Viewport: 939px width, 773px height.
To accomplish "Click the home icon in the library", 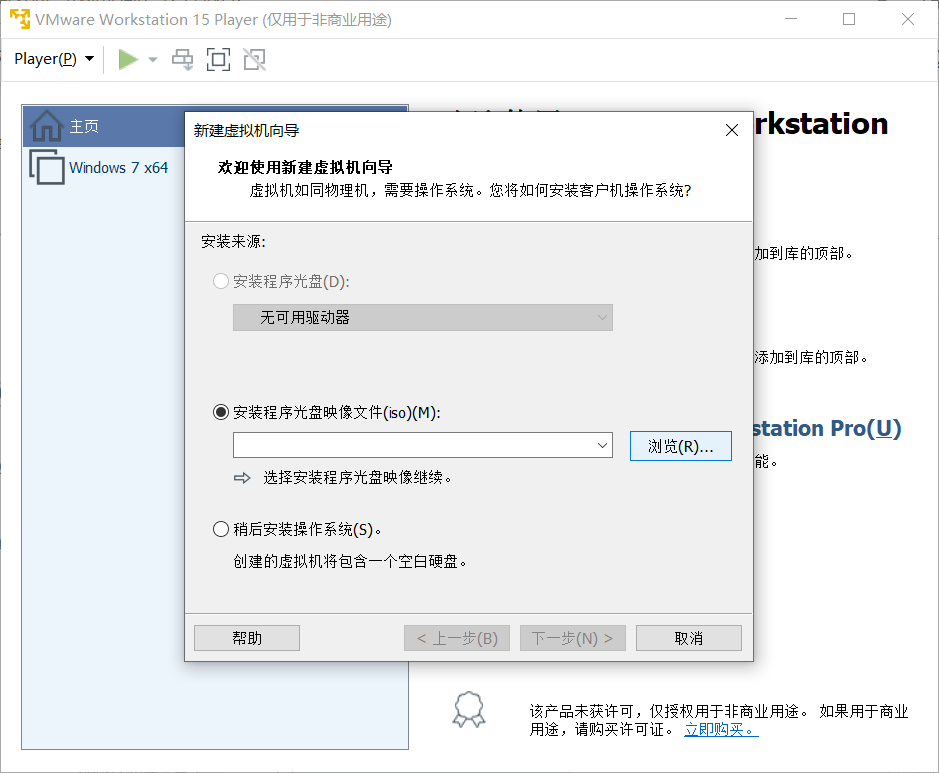I will point(46,126).
